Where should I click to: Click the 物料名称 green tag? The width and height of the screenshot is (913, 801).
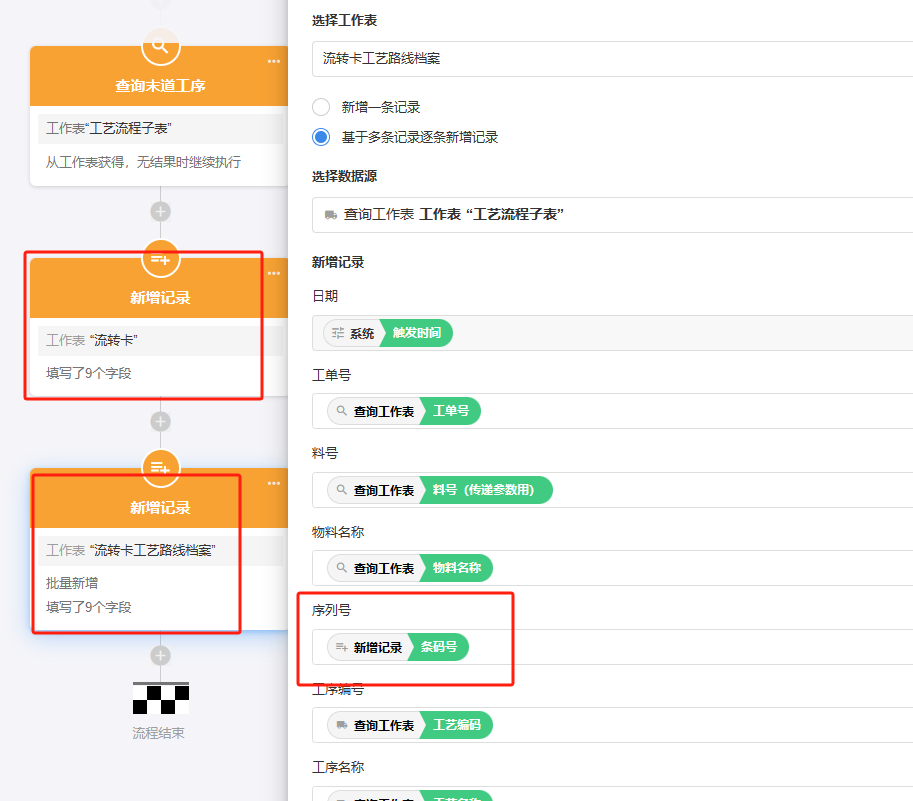click(456, 568)
